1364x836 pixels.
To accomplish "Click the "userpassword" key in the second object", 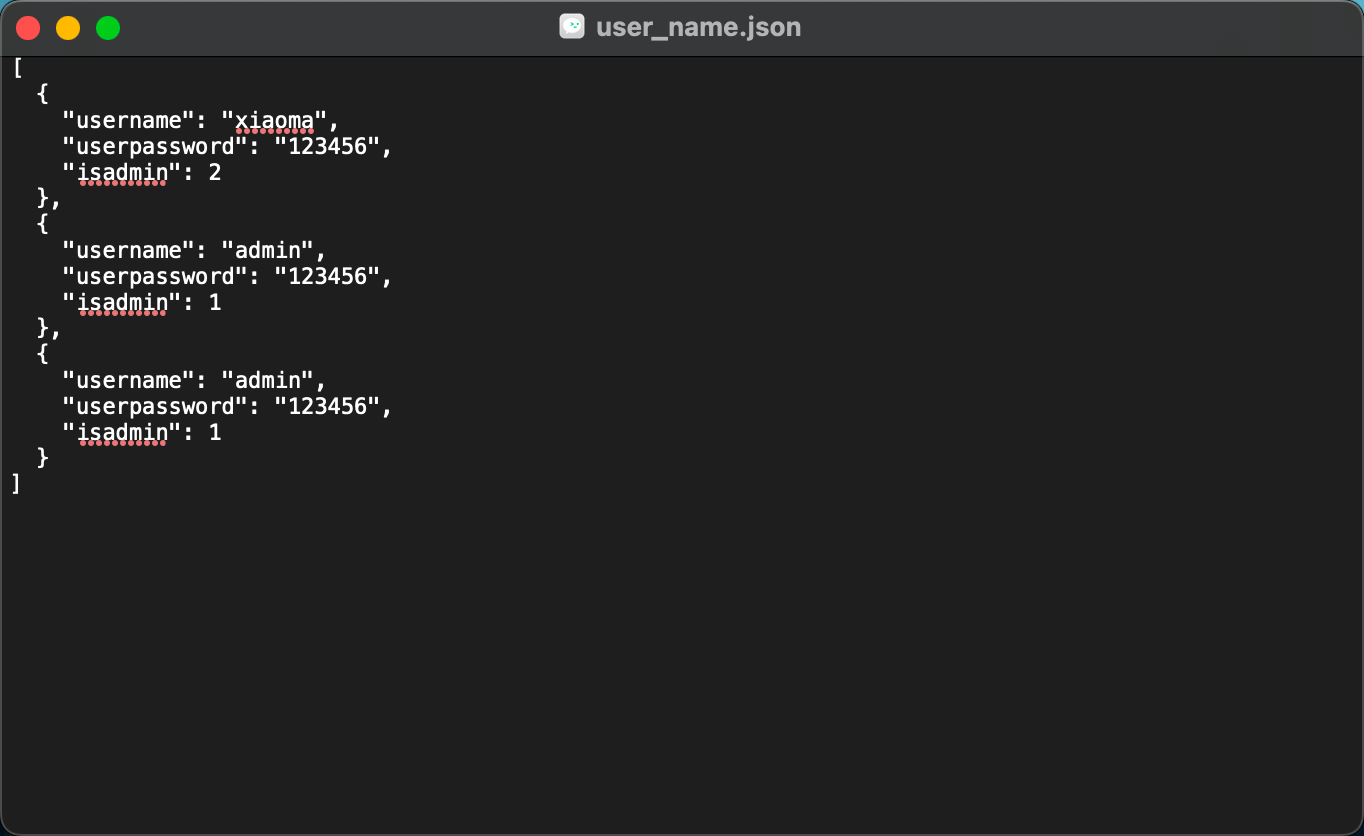I will coord(154,276).
